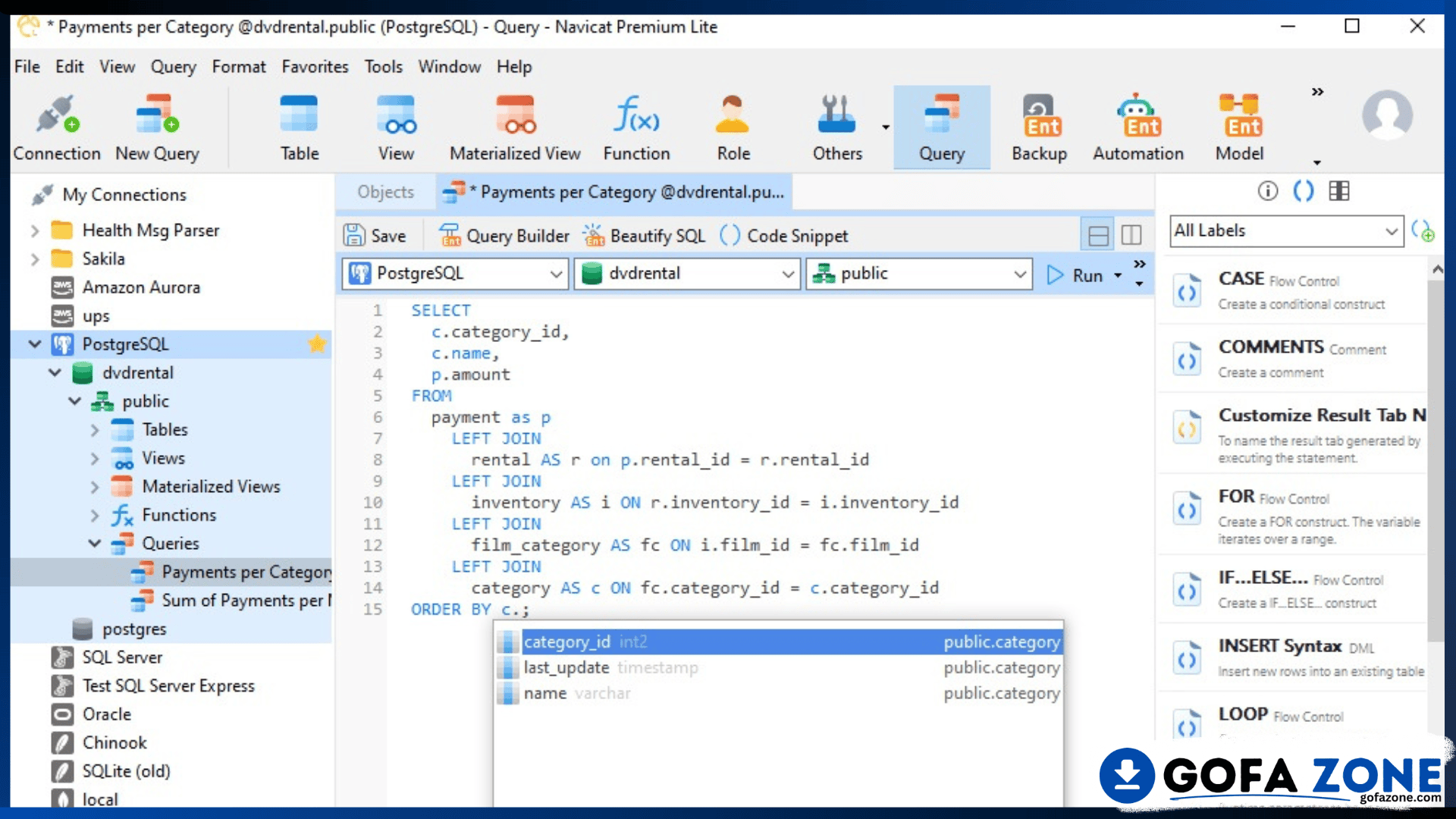Select the postgres database

(119, 629)
